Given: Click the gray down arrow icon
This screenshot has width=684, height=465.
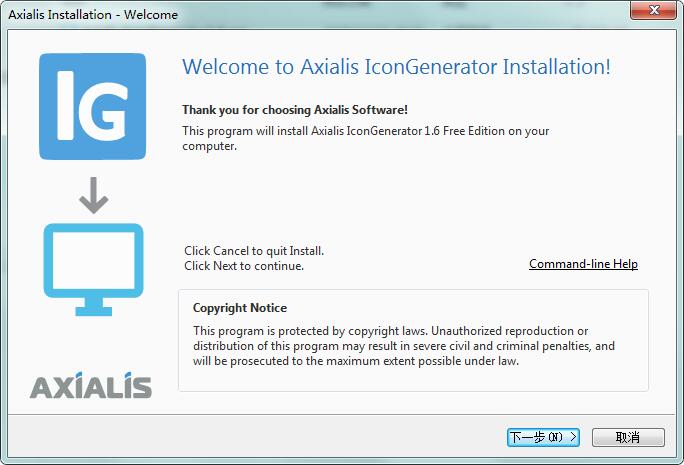Looking at the screenshot, I should click(x=93, y=195).
